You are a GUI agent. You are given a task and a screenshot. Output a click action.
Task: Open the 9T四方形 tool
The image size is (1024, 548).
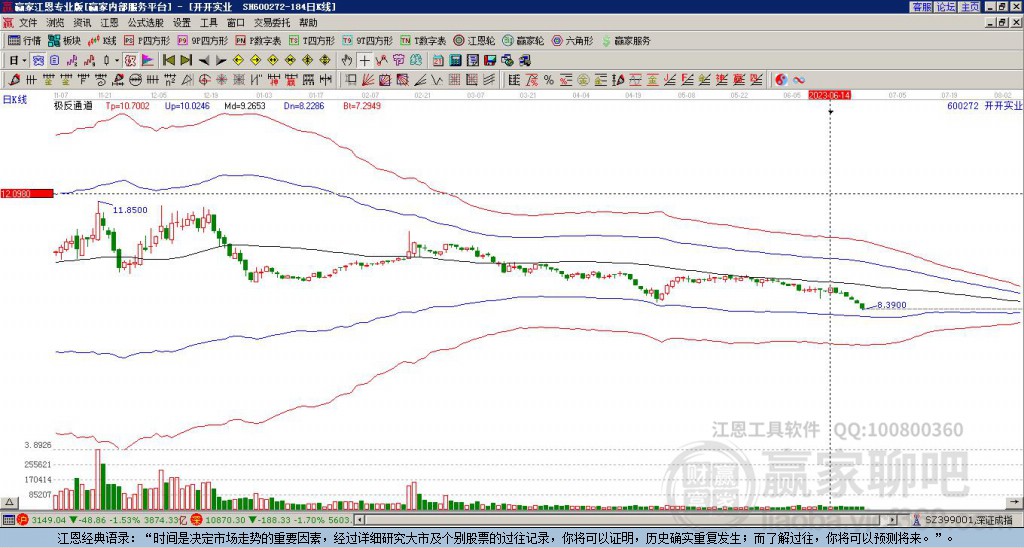[368, 40]
